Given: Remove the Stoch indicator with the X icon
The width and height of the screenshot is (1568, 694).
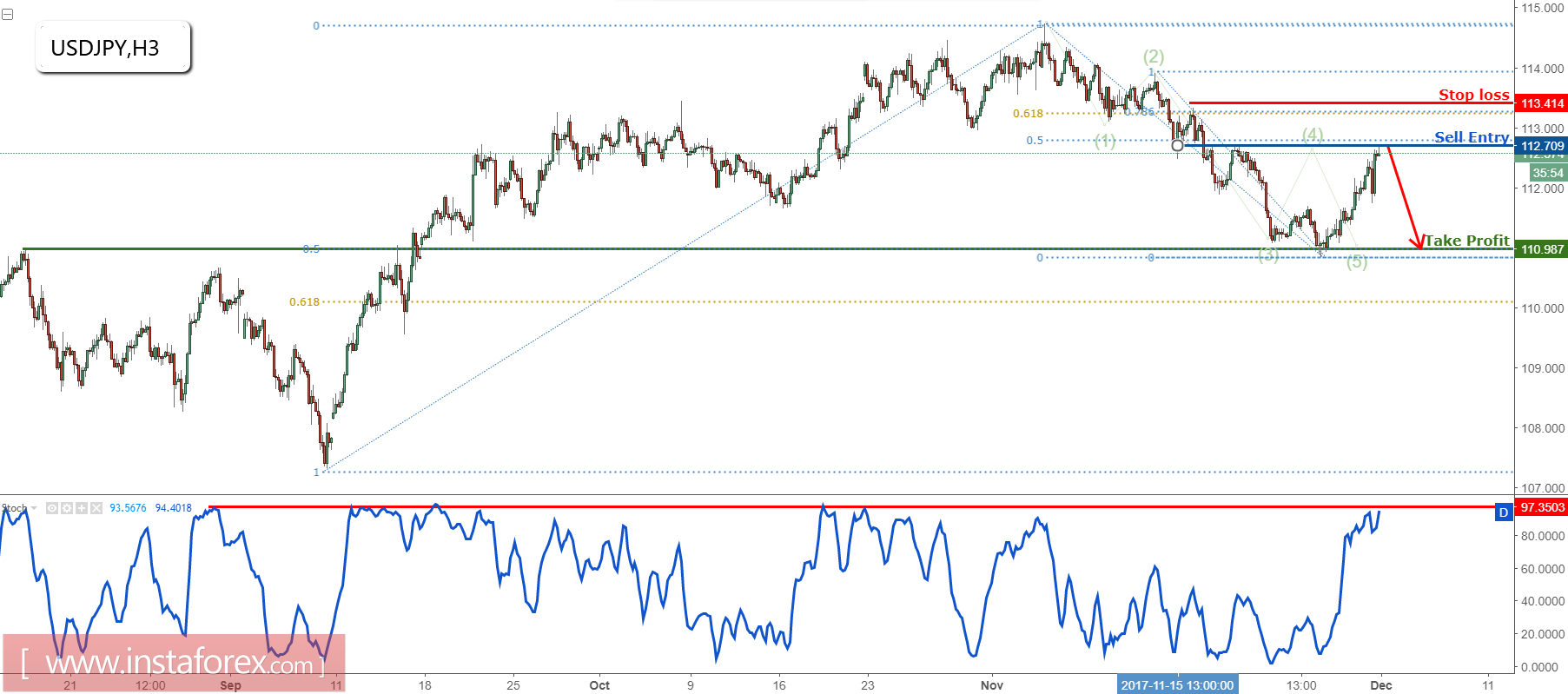Looking at the screenshot, I should pyautogui.click(x=96, y=508).
